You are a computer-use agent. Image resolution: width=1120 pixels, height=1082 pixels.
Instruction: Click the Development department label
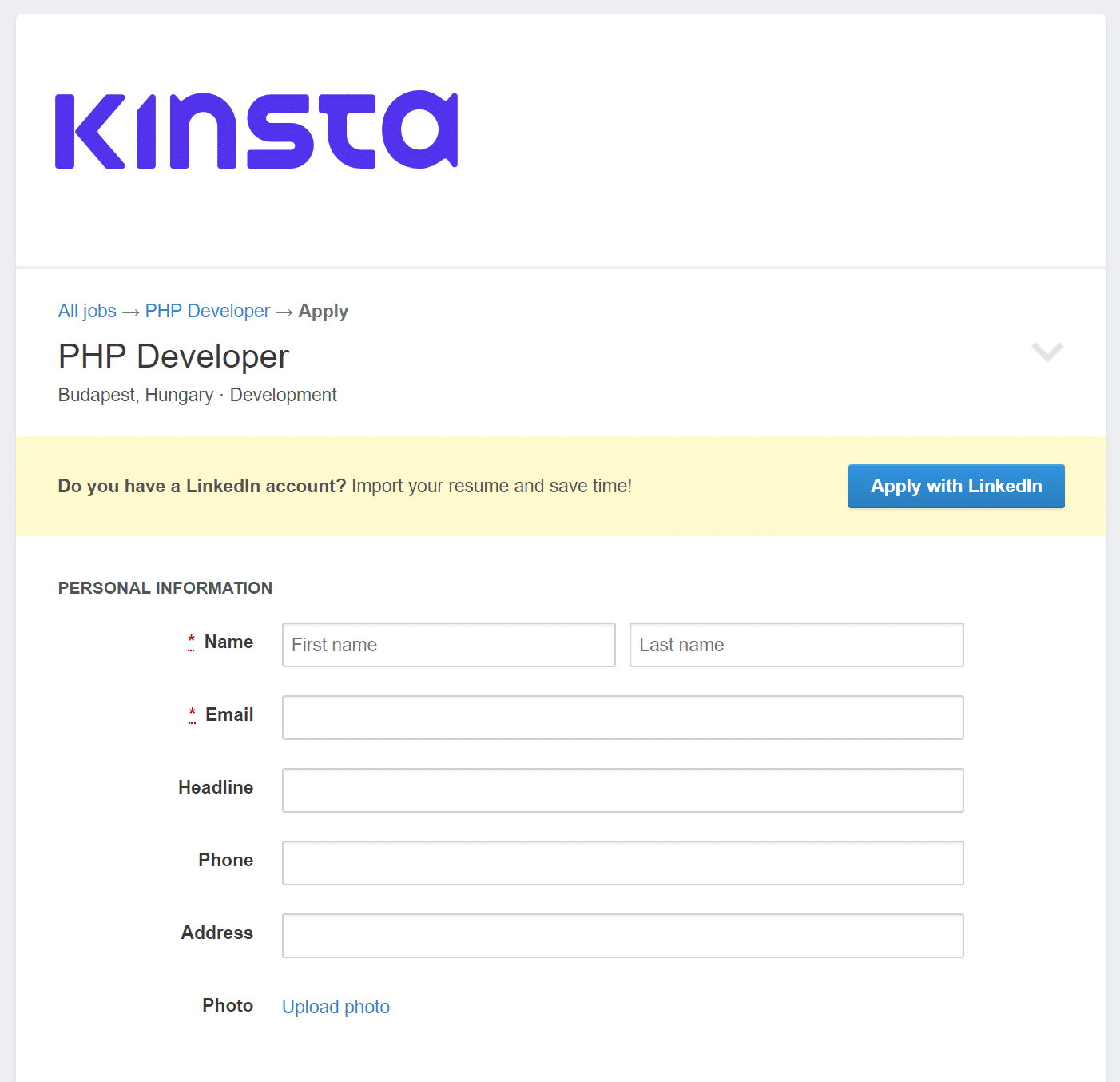tap(283, 394)
